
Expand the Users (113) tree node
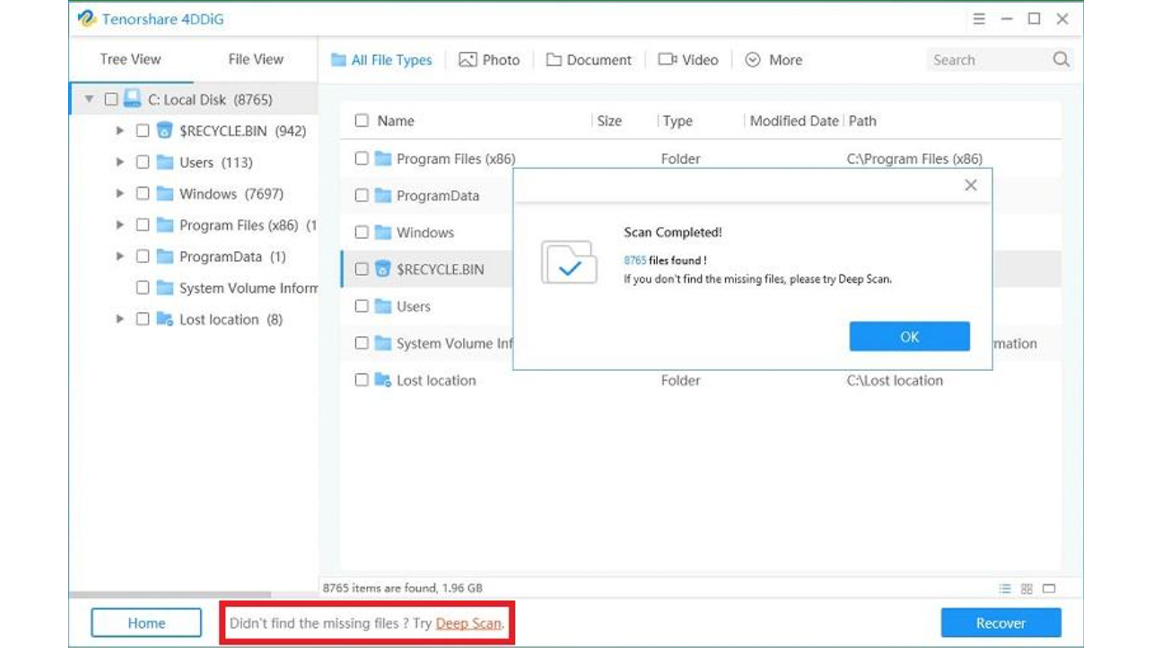pyautogui.click(x=120, y=162)
